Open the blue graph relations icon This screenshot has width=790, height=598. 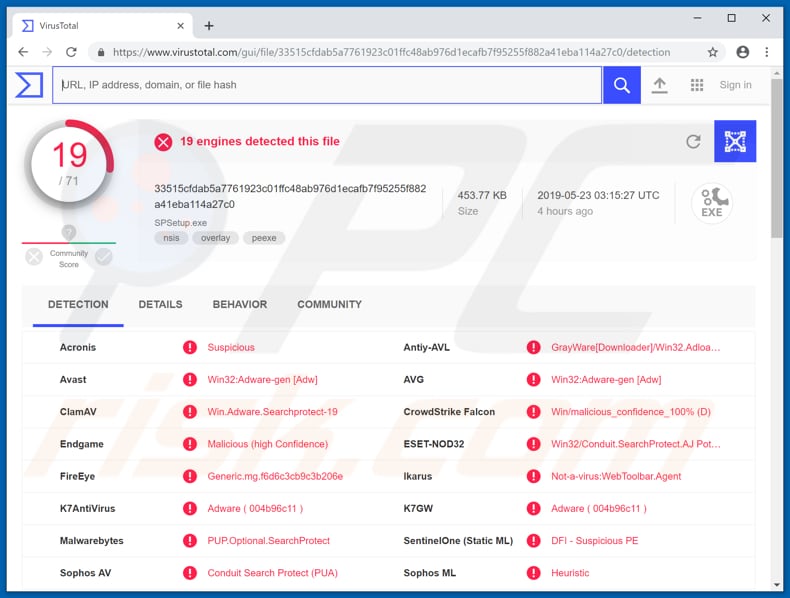(x=735, y=141)
